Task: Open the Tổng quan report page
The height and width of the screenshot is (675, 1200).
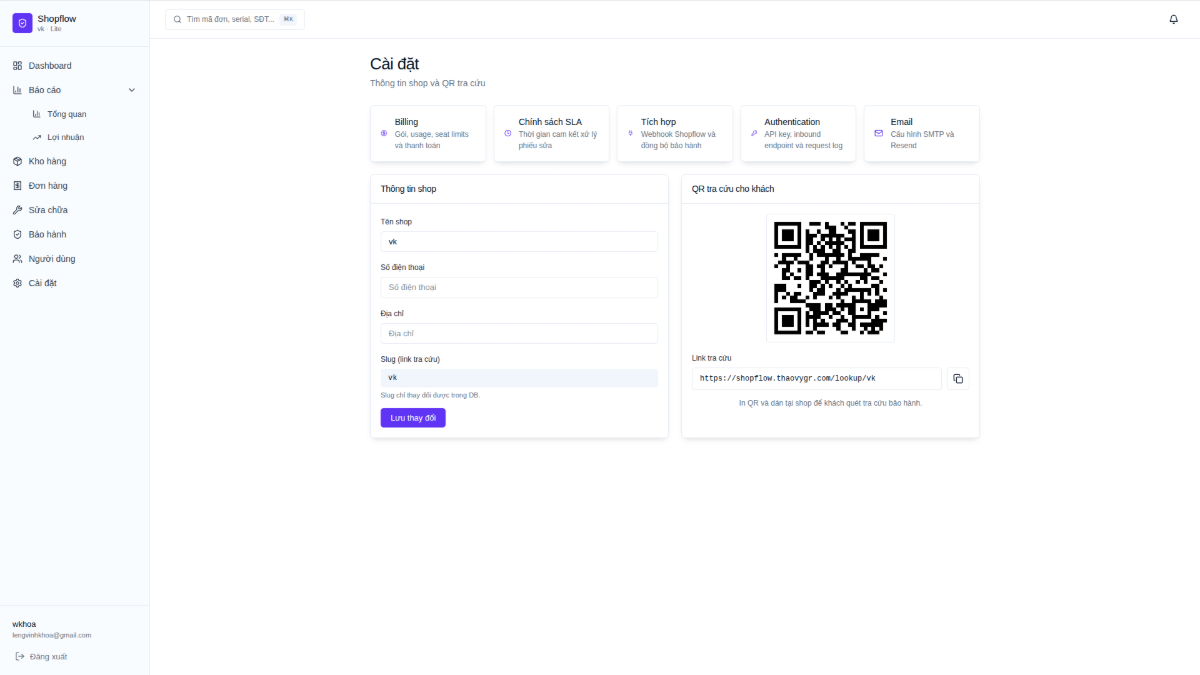Action: (x=84, y=114)
